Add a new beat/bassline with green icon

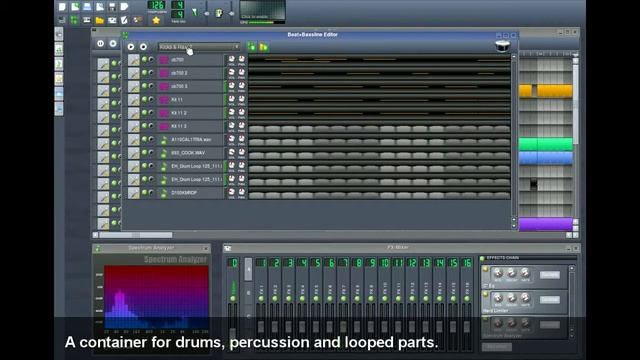coord(252,47)
